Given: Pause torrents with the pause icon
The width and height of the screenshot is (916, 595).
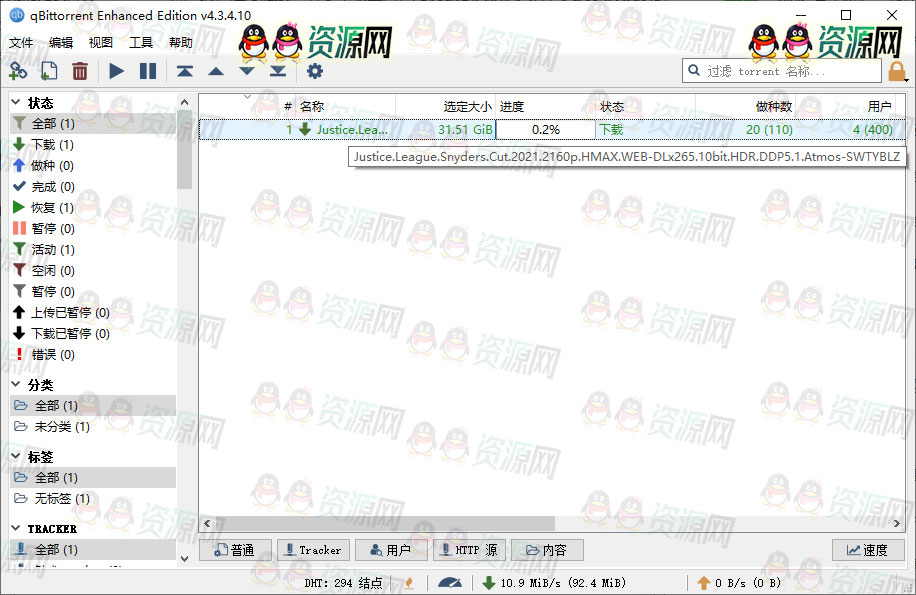Looking at the screenshot, I should click(x=148, y=71).
